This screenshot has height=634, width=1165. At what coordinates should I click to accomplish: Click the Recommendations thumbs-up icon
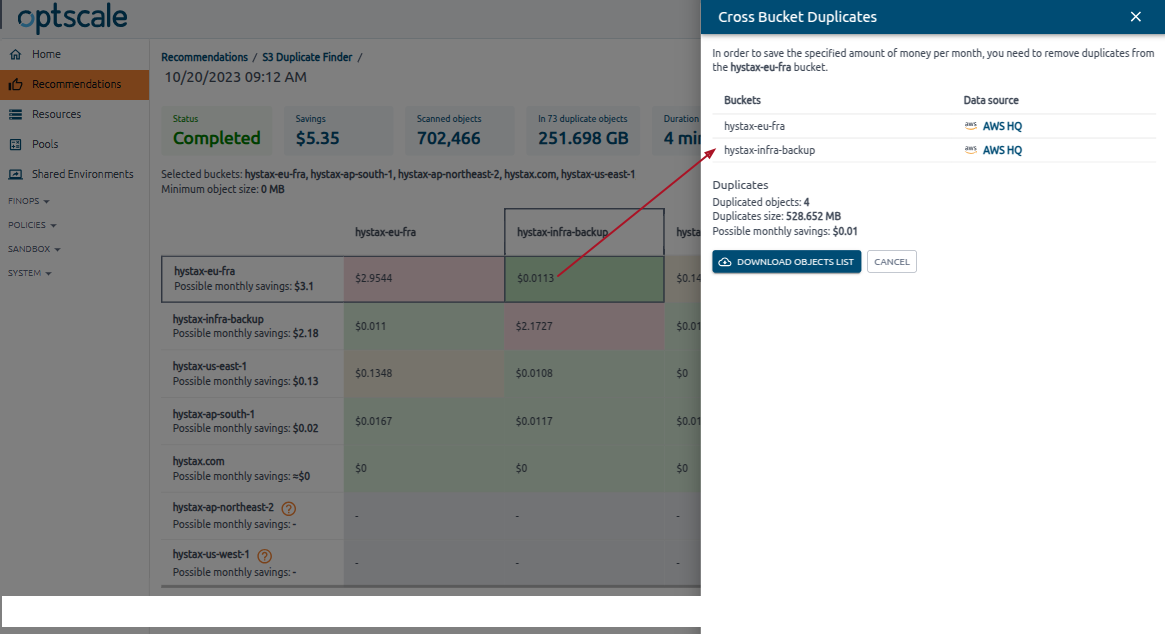(x=16, y=84)
